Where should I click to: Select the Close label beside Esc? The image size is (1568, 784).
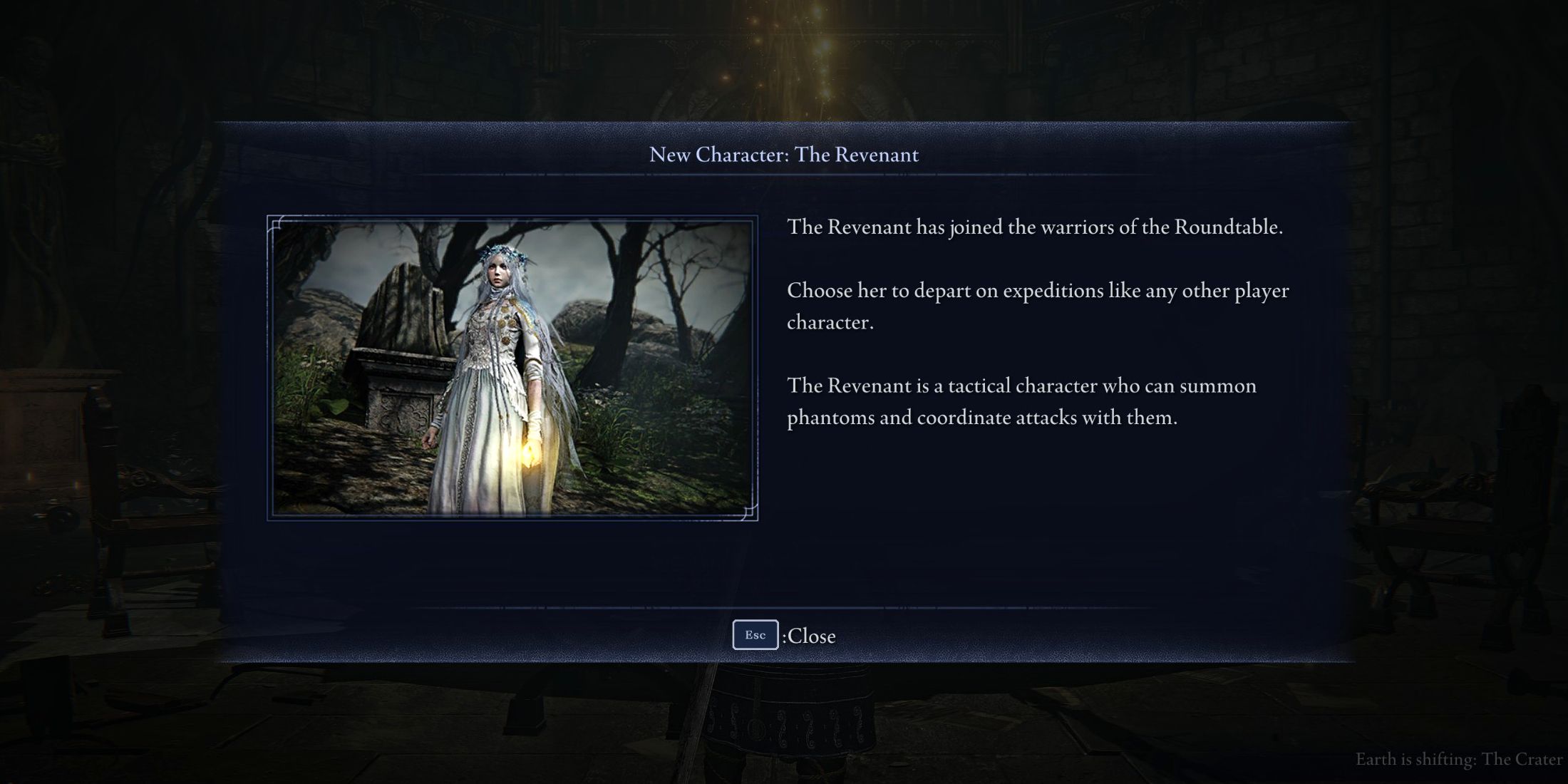click(809, 636)
